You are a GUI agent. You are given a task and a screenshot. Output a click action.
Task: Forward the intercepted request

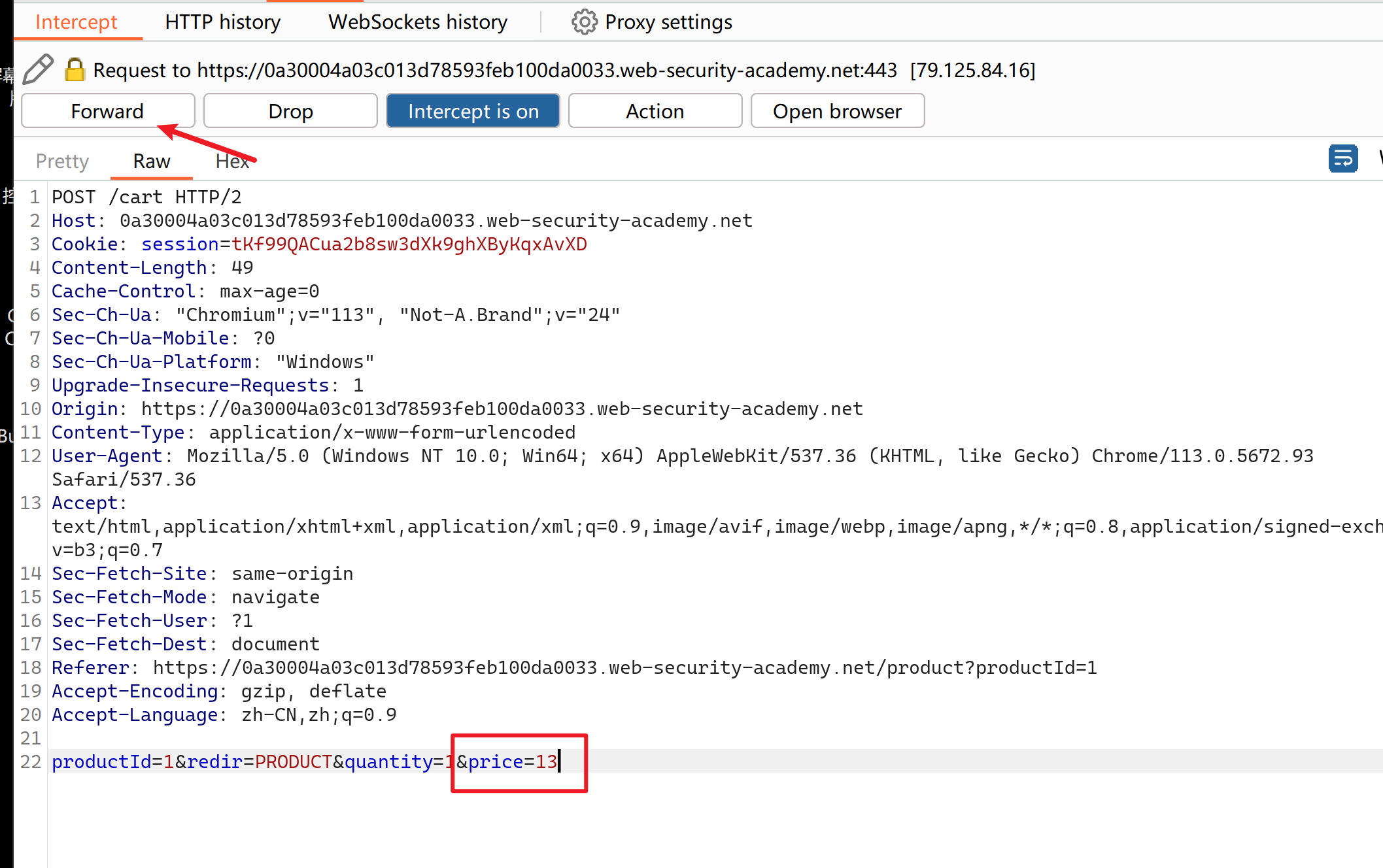[108, 111]
